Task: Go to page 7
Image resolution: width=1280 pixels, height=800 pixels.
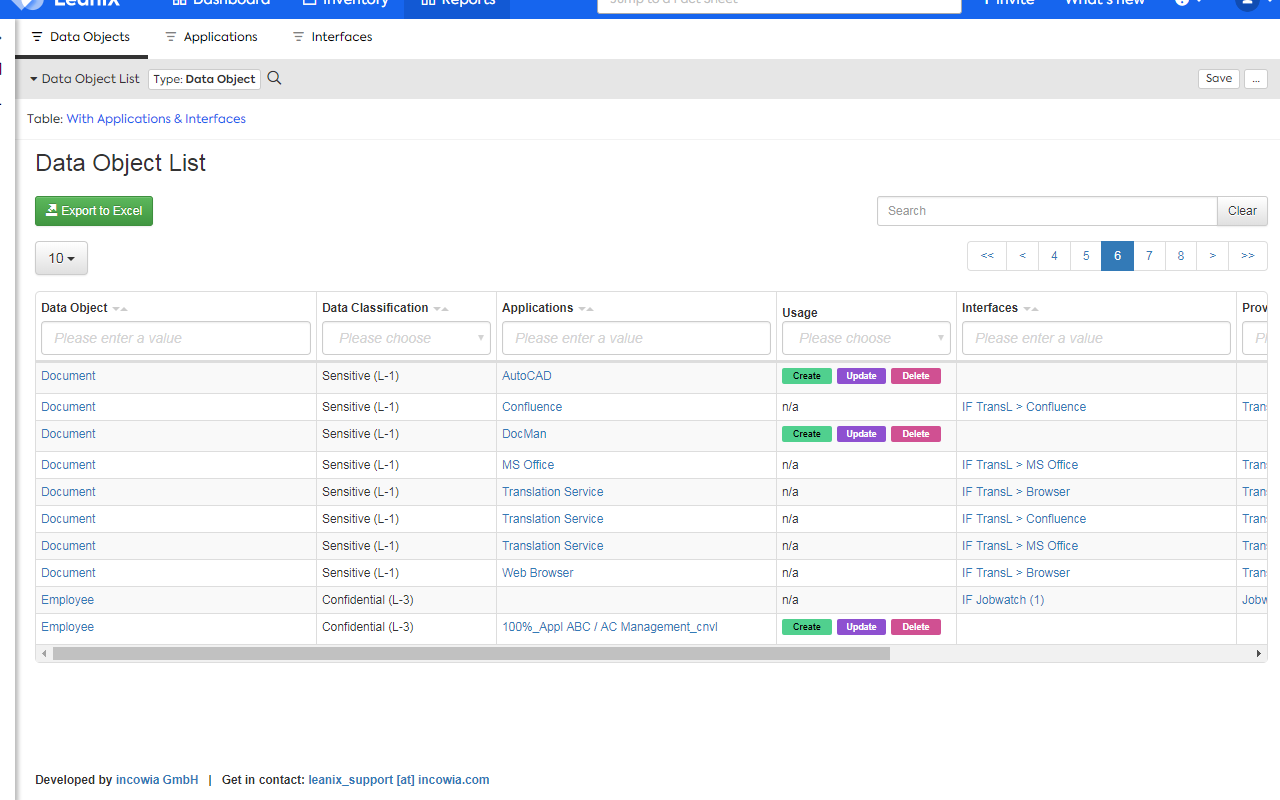Action: click(1149, 256)
